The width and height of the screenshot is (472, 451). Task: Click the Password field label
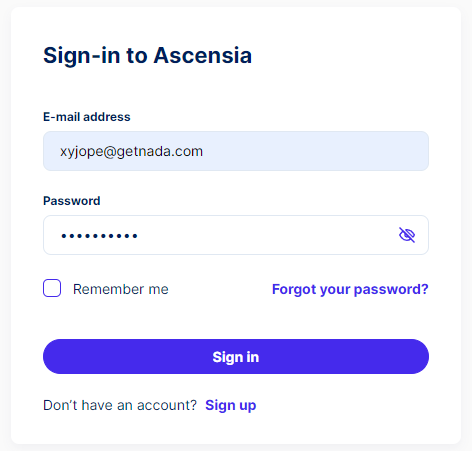click(72, 201)
